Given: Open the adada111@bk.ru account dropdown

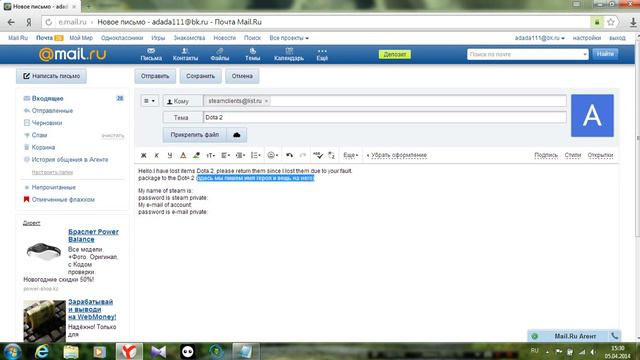Looking at the screenshot, I should click(540, 38).
